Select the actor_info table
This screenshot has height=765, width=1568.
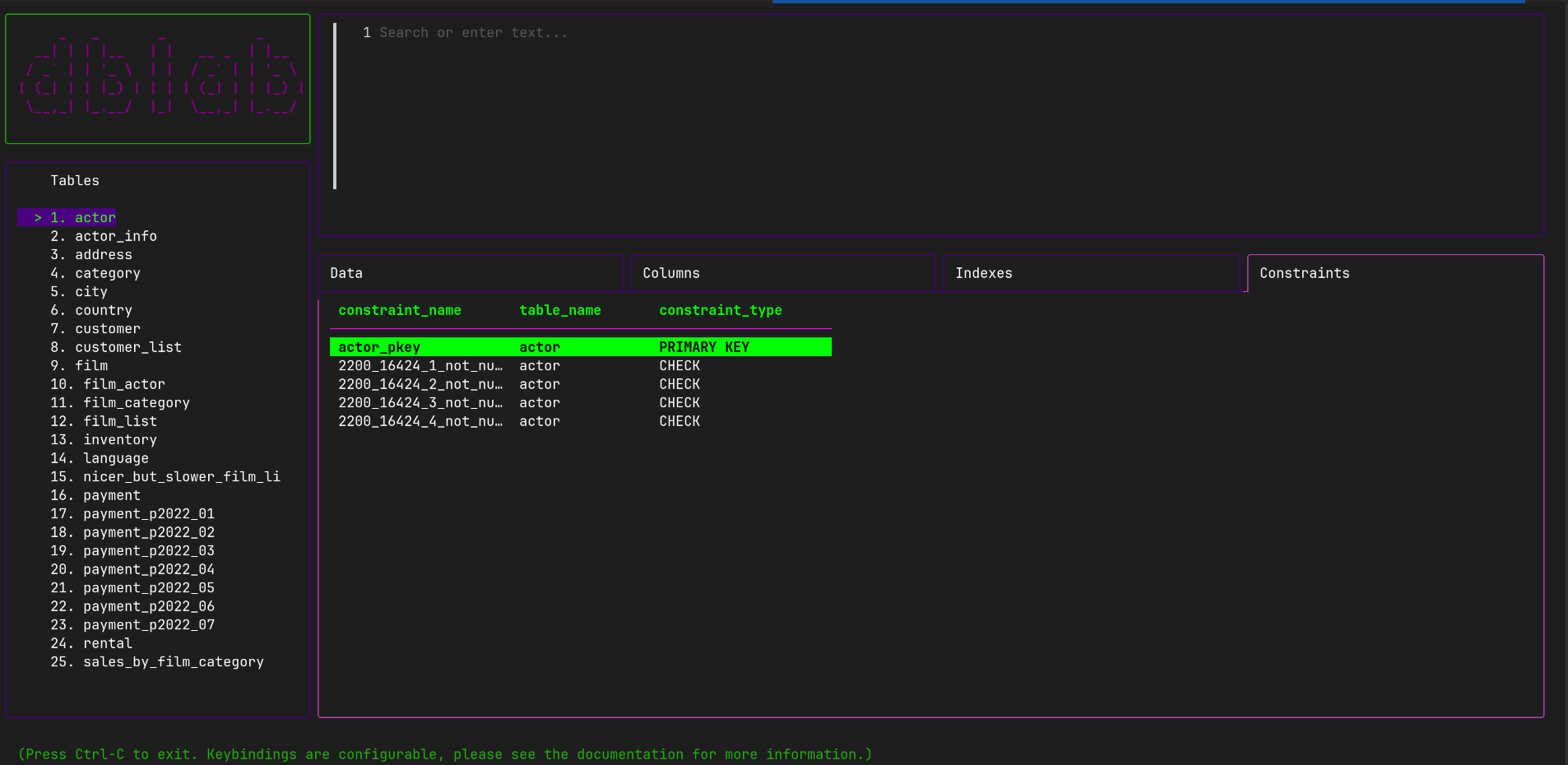104,236
